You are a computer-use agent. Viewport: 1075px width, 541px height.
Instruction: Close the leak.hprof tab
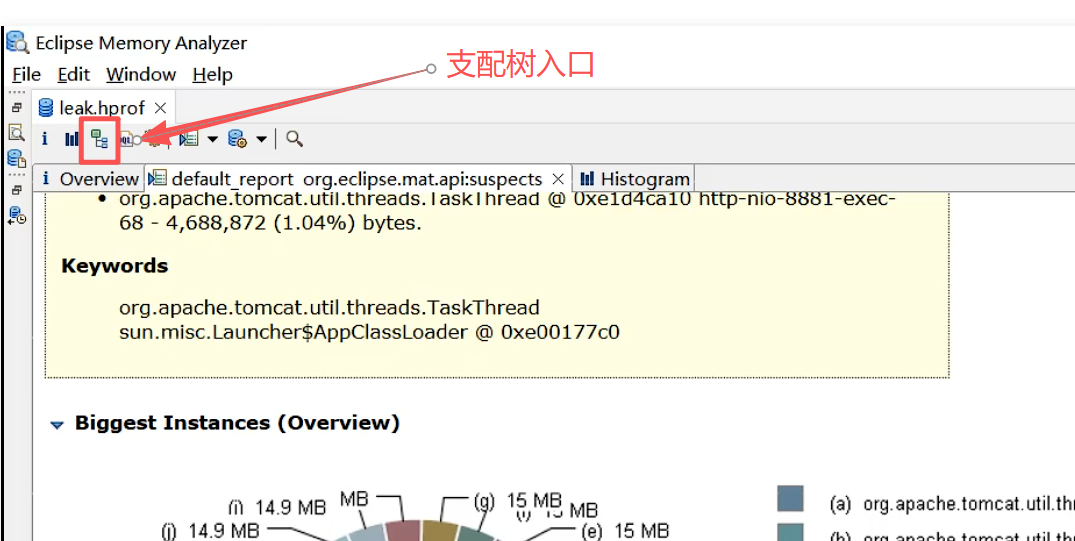[160, 108]
